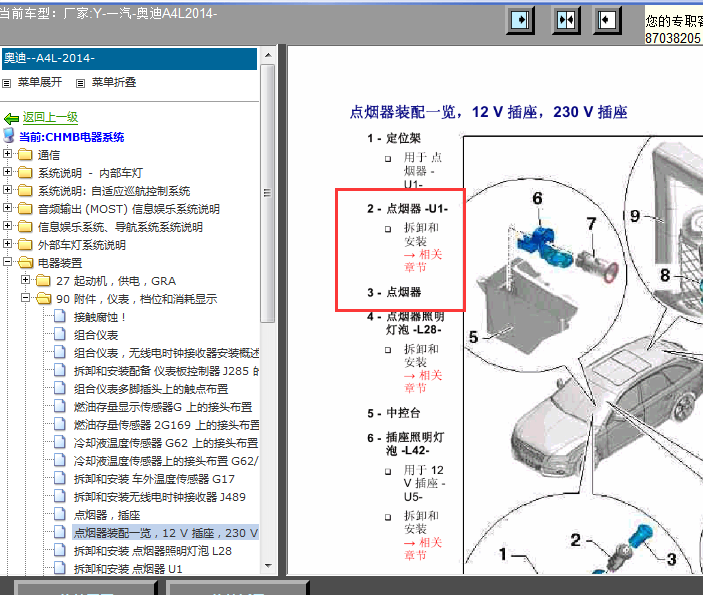The image size is (703, 595).
Task: Click document icon beside 拆卸和安装 点烟器 U1
Action: click(x=60, y=568)
